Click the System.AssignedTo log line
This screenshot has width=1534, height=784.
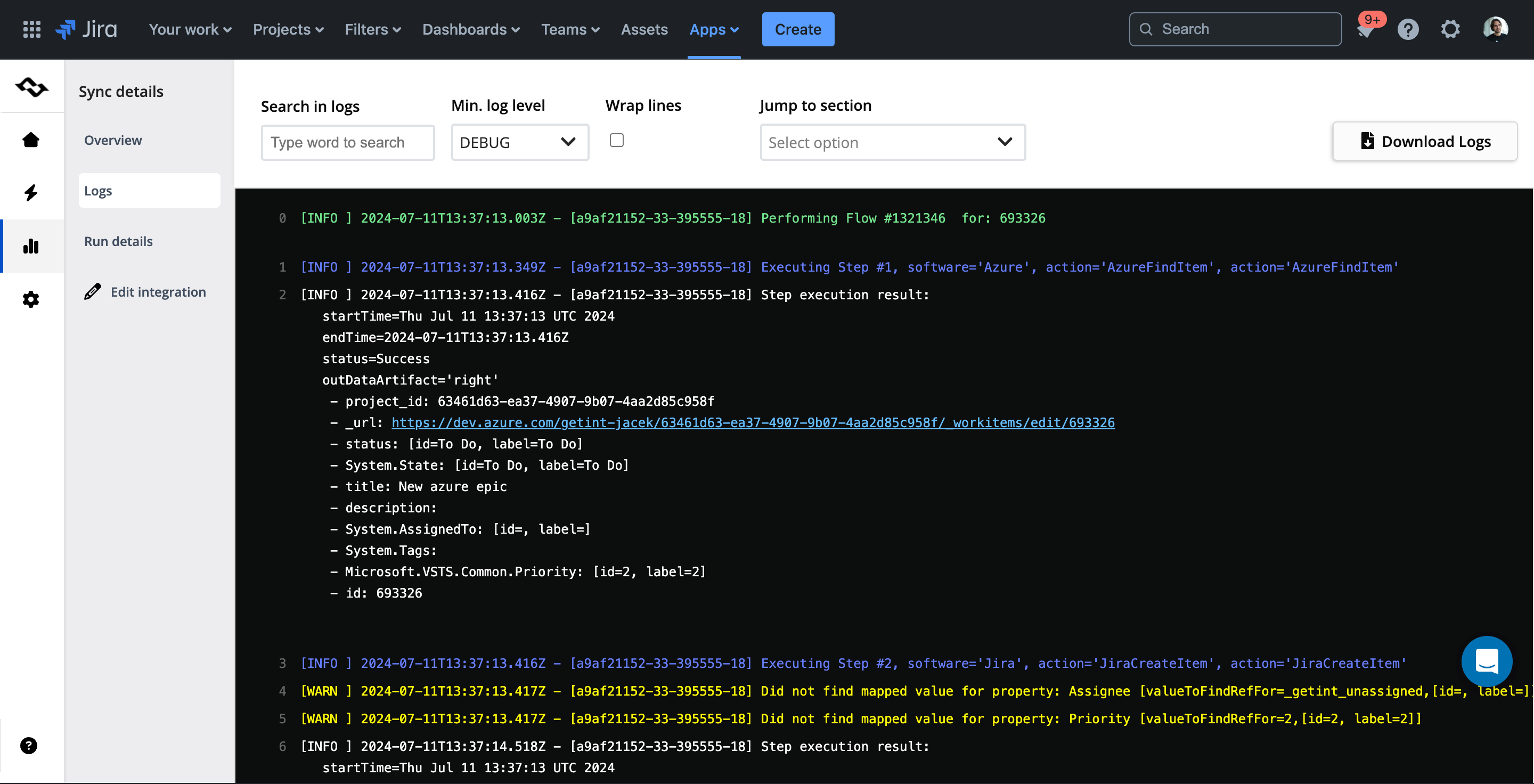point(460,529)
